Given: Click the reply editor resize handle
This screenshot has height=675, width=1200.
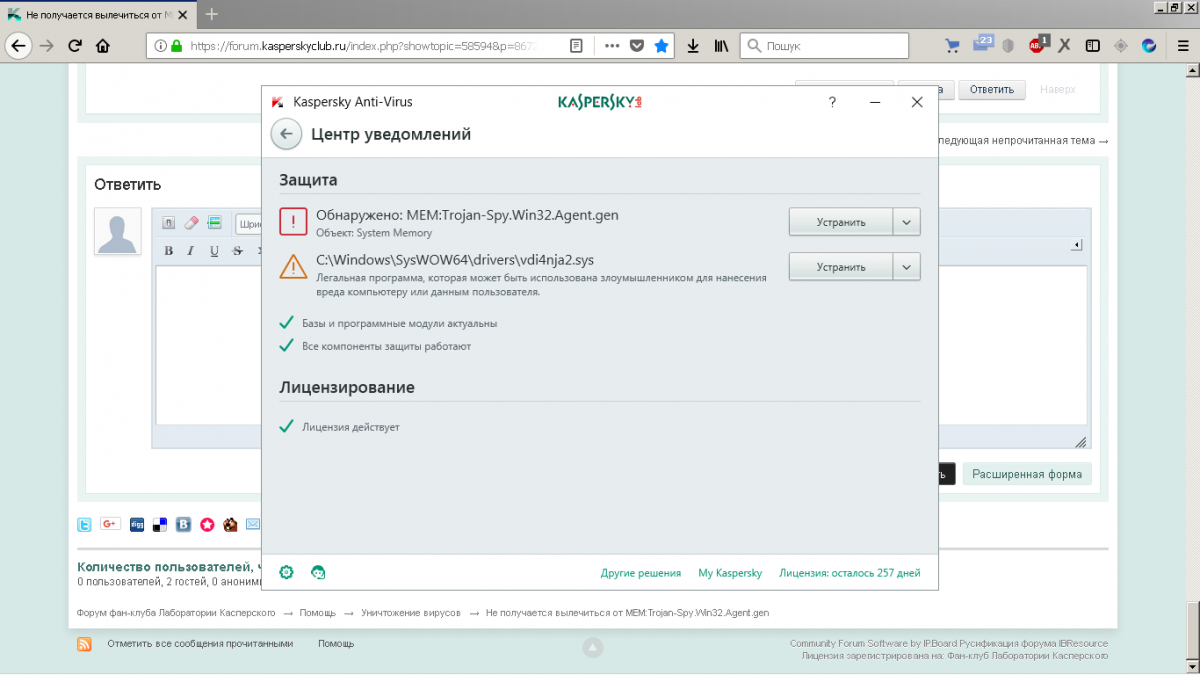Looking at the screenshot, I should coord(1080,442).
